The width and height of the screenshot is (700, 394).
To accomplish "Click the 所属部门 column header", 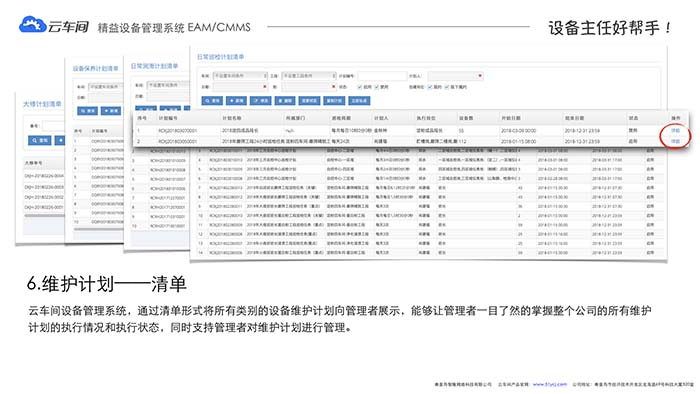I will [296, 118].
